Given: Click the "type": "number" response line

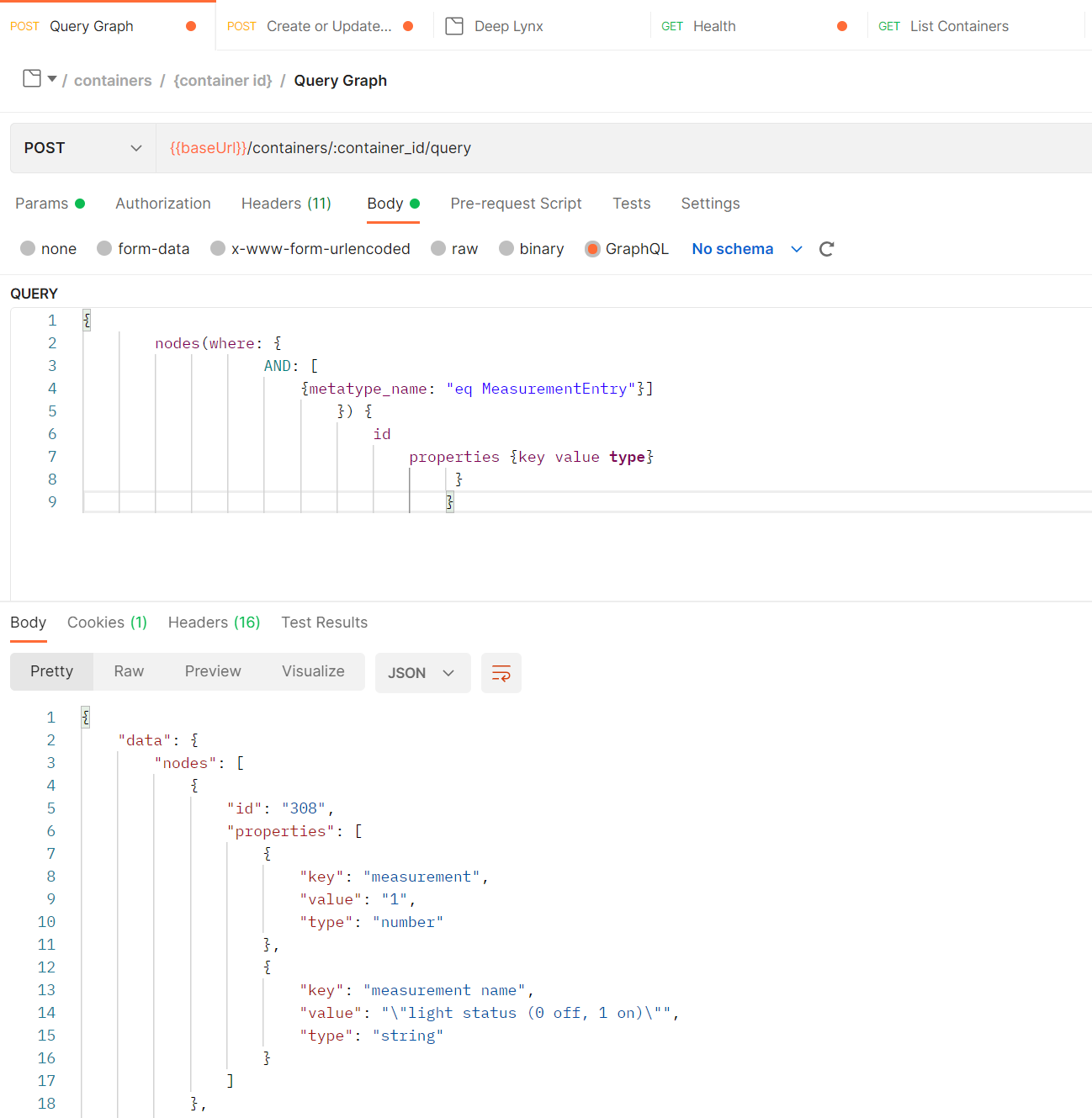Looking at the screenshot, I should point(371,922).
